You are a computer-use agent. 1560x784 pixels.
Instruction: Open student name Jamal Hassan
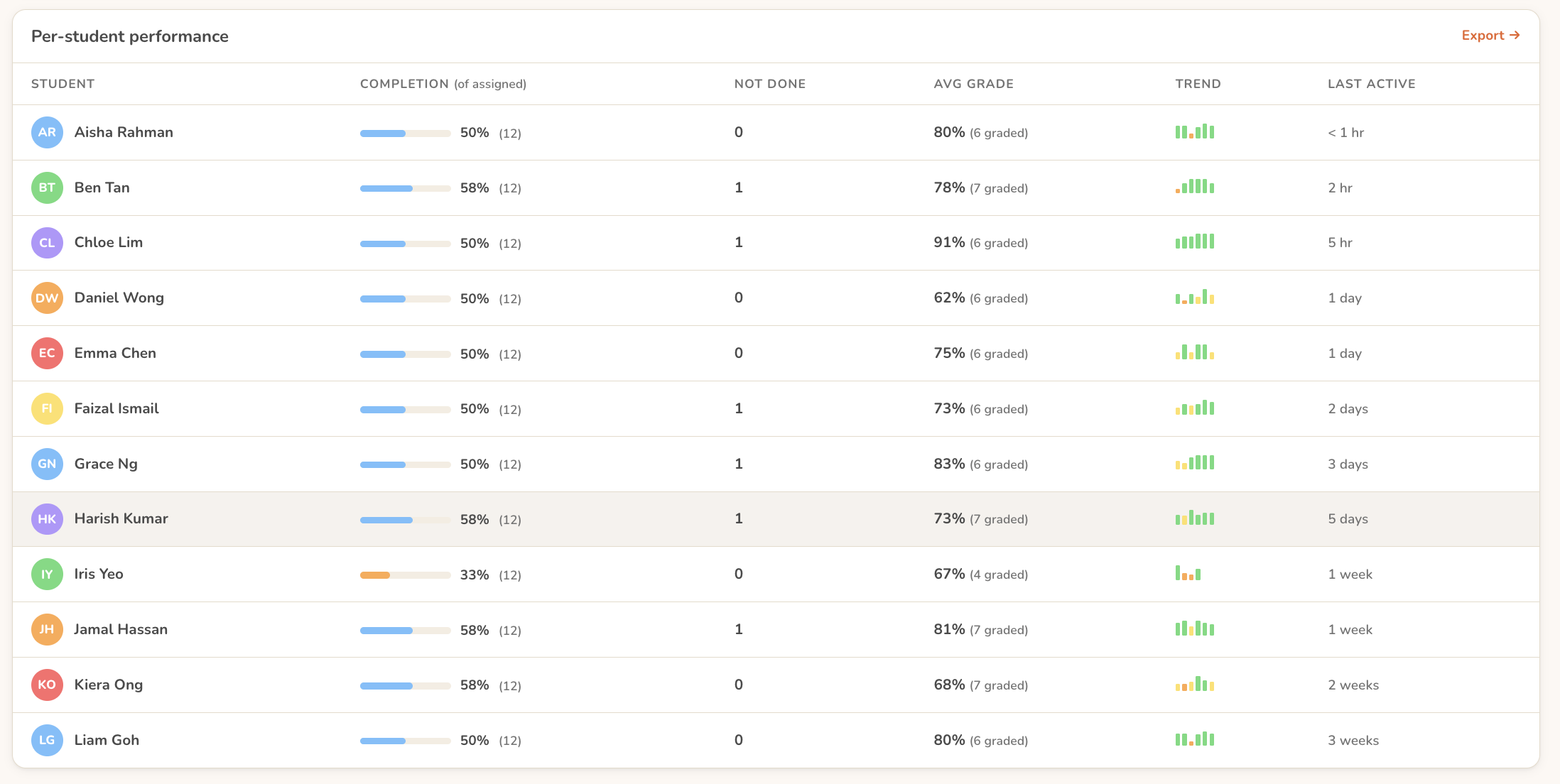tap(121, 629)
